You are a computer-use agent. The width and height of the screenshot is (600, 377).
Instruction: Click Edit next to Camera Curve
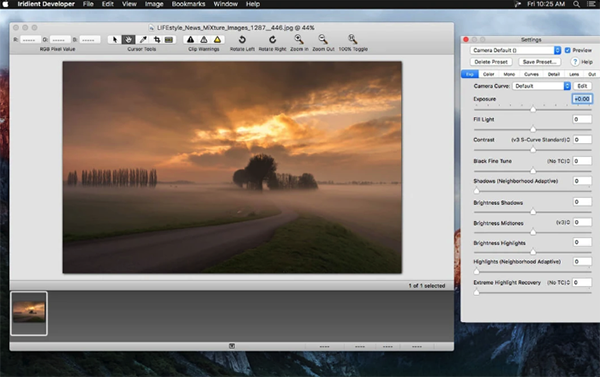[x=582, y=86]
